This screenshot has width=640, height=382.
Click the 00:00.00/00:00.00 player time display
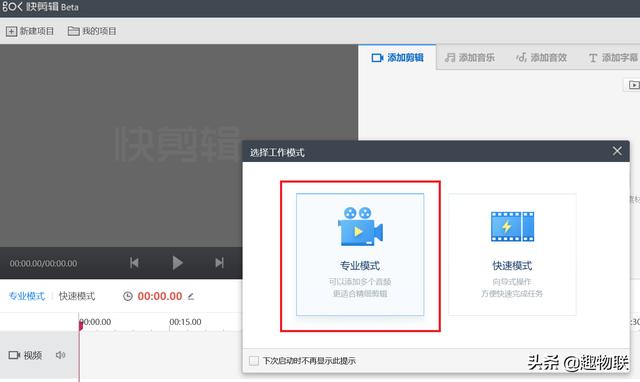pyautogui.click(x=43, y=263)
